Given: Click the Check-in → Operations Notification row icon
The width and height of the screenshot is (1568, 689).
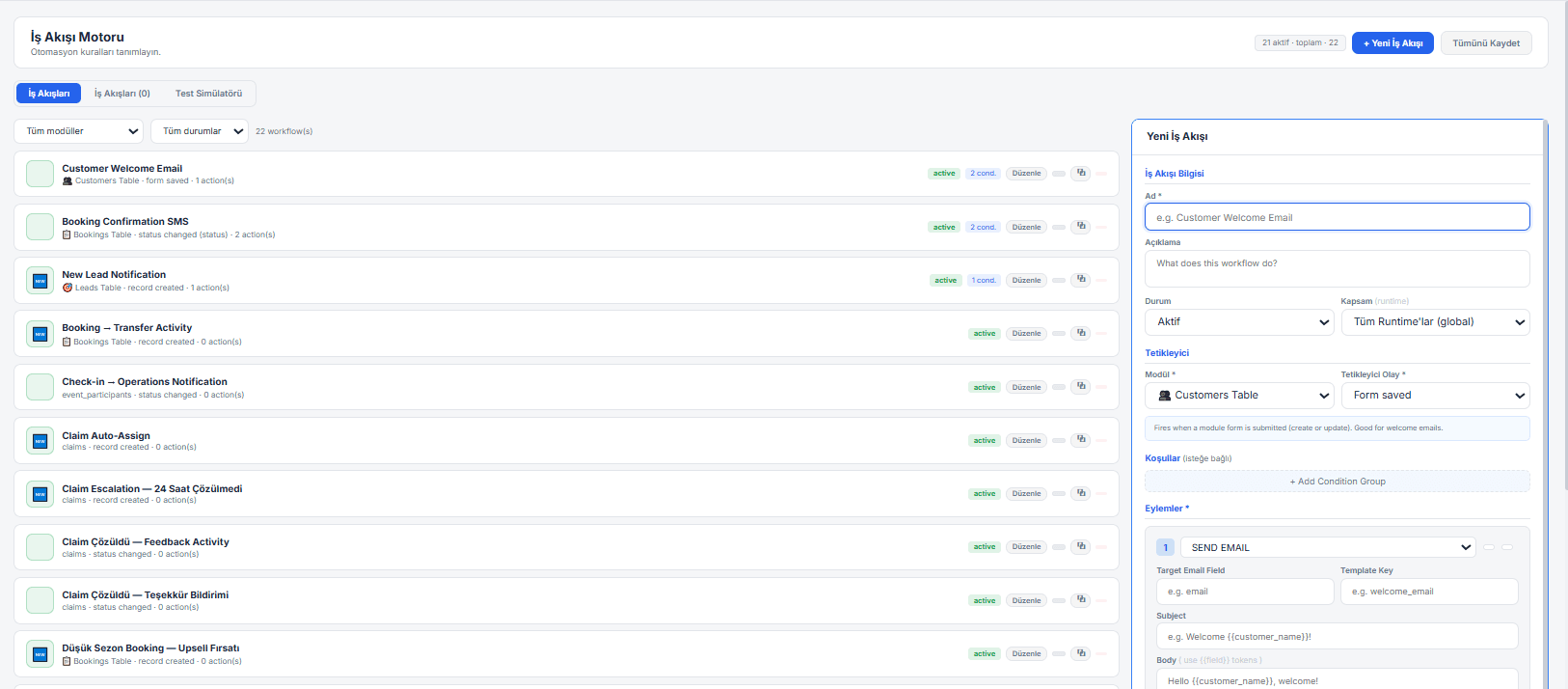Looking at the screenshot, I should [40, 387].
